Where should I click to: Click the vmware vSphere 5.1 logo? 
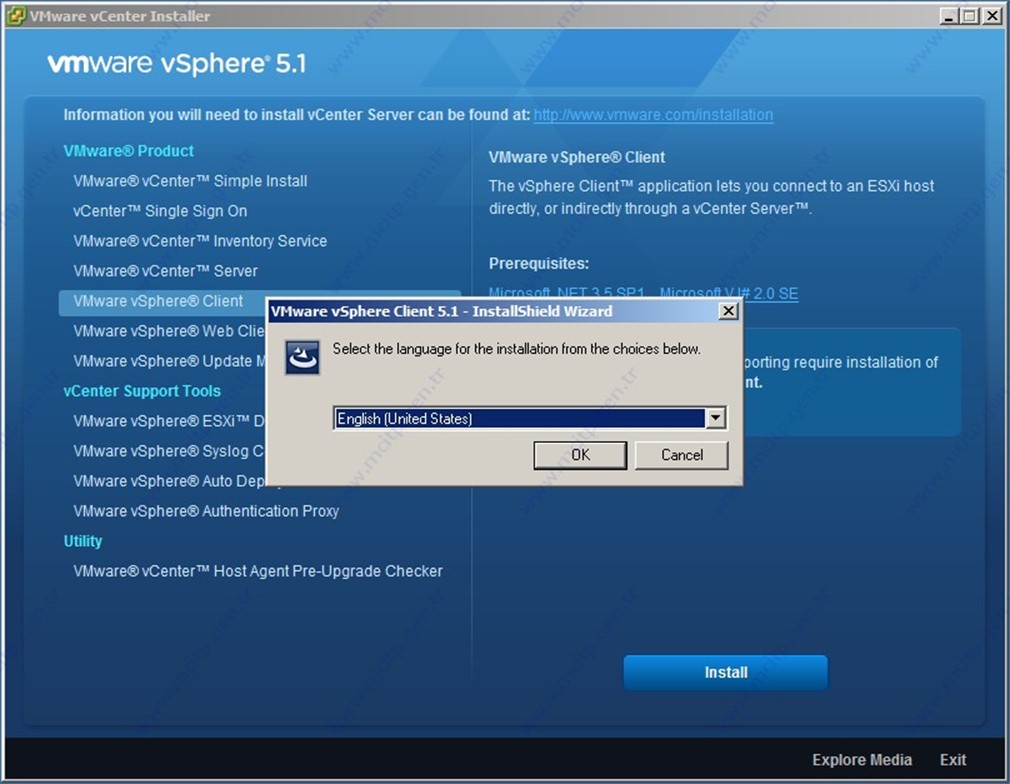(x=176, y=64)
